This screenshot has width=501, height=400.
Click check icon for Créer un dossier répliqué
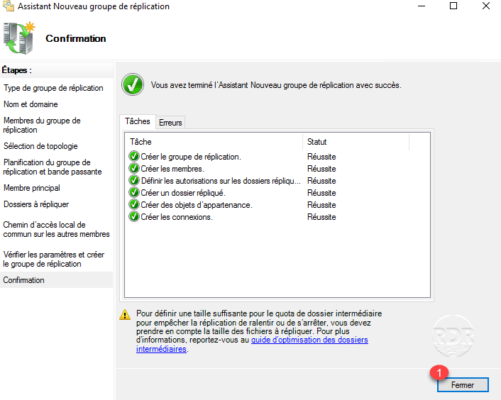[x=134, y=192]
